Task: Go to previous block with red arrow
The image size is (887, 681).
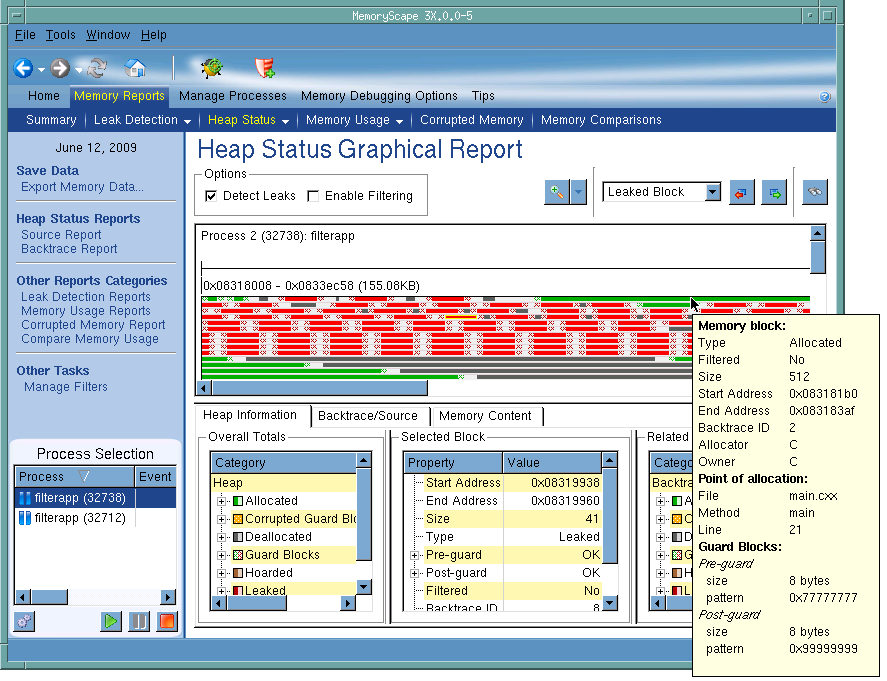Action: coord(741,192)
